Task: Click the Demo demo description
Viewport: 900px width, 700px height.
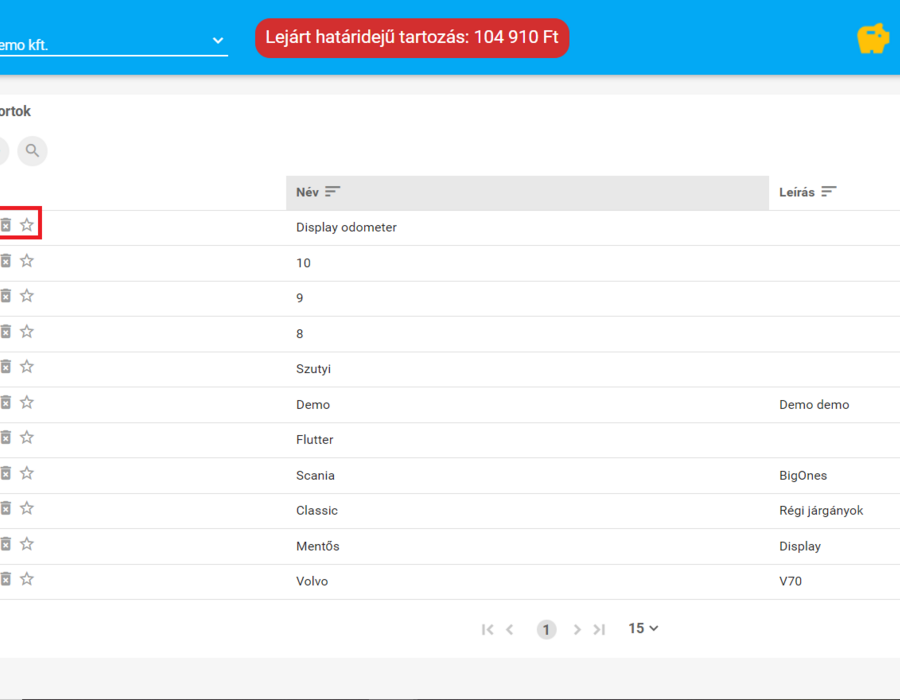Action: 814,405
